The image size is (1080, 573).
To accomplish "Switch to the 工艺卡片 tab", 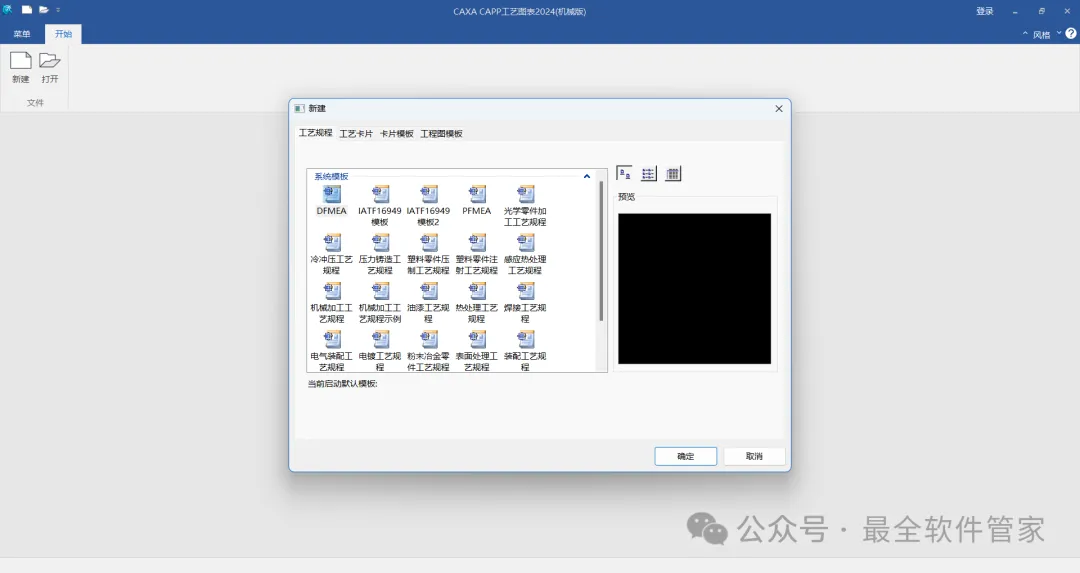I will click(x=356, y=134).
